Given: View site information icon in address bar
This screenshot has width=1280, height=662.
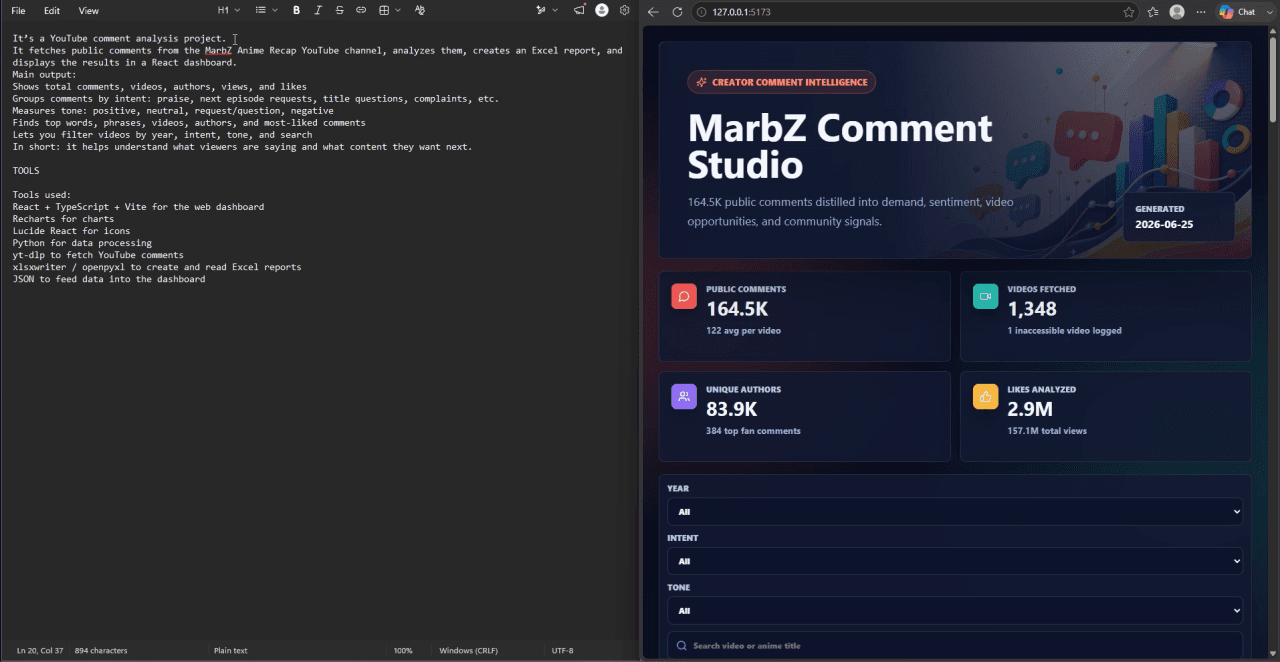Looking at the screenshot, I should coord(701,12).
